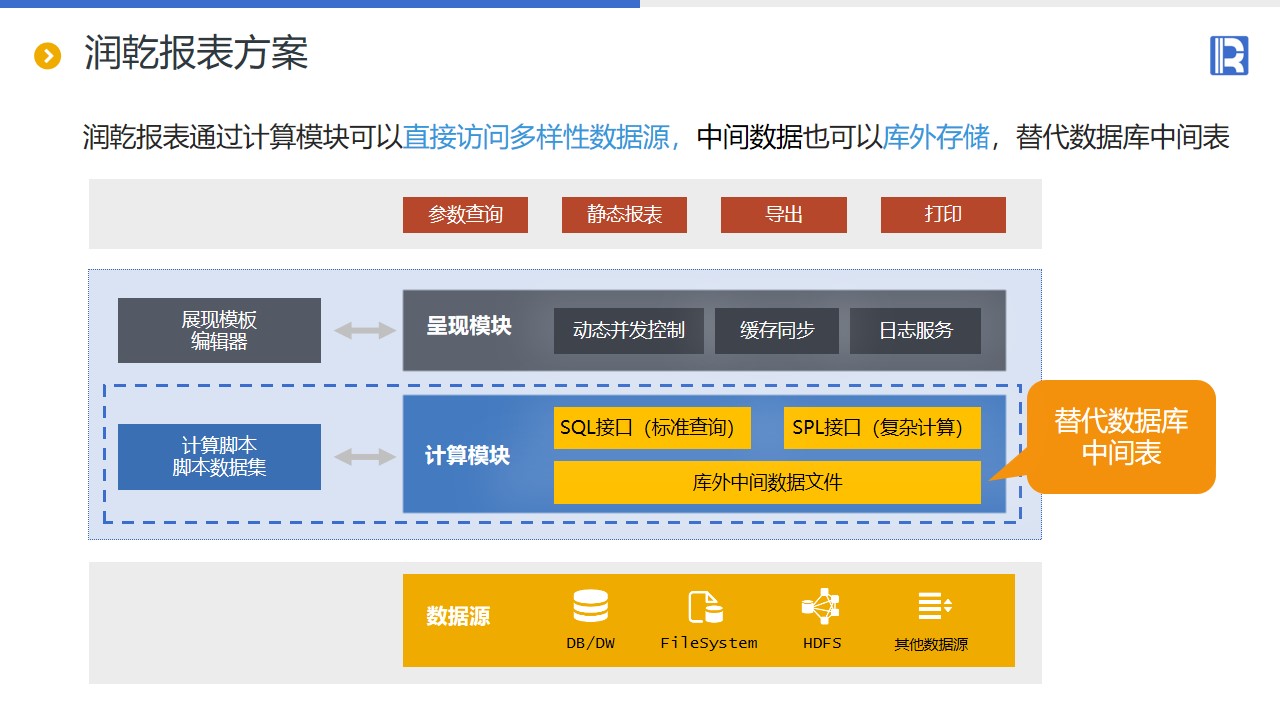This screenshot has height=720, width=1280.
Task: Select the 静态报表 red box
Action: pyautogui.click(x=624, y=215)
